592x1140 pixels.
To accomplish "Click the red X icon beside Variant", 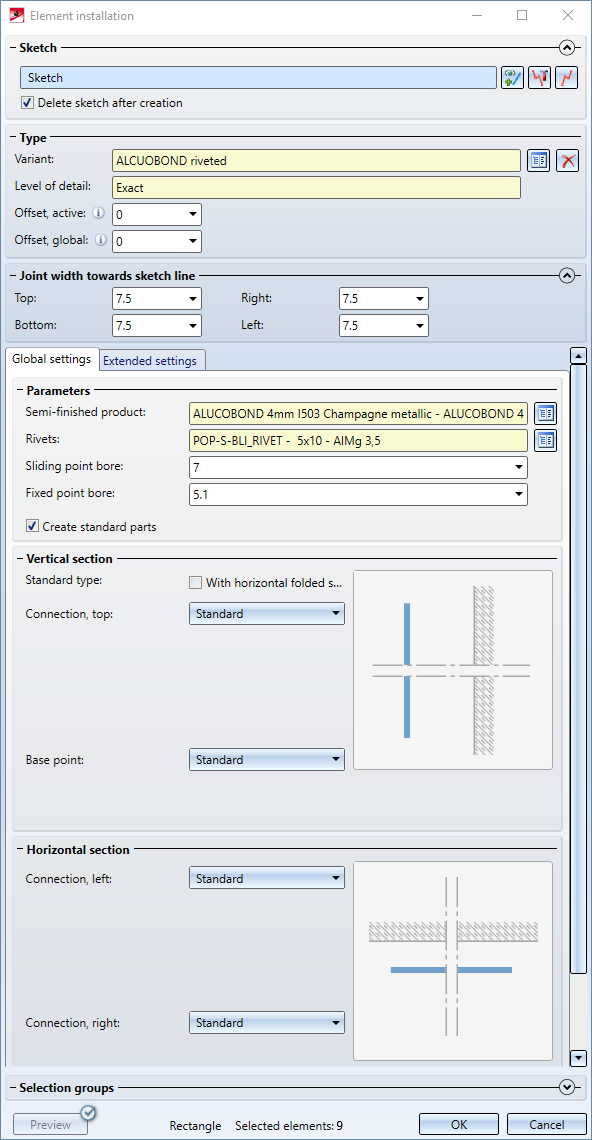I will pos(567,161).
